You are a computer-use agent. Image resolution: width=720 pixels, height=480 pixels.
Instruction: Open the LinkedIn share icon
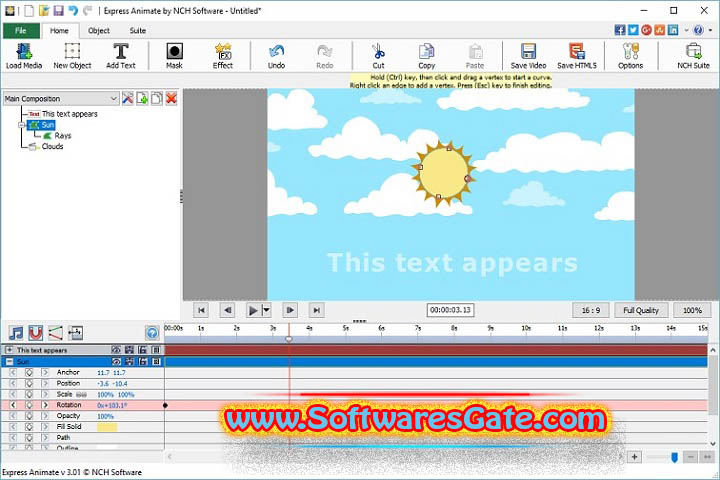click(x=673, y=30)
